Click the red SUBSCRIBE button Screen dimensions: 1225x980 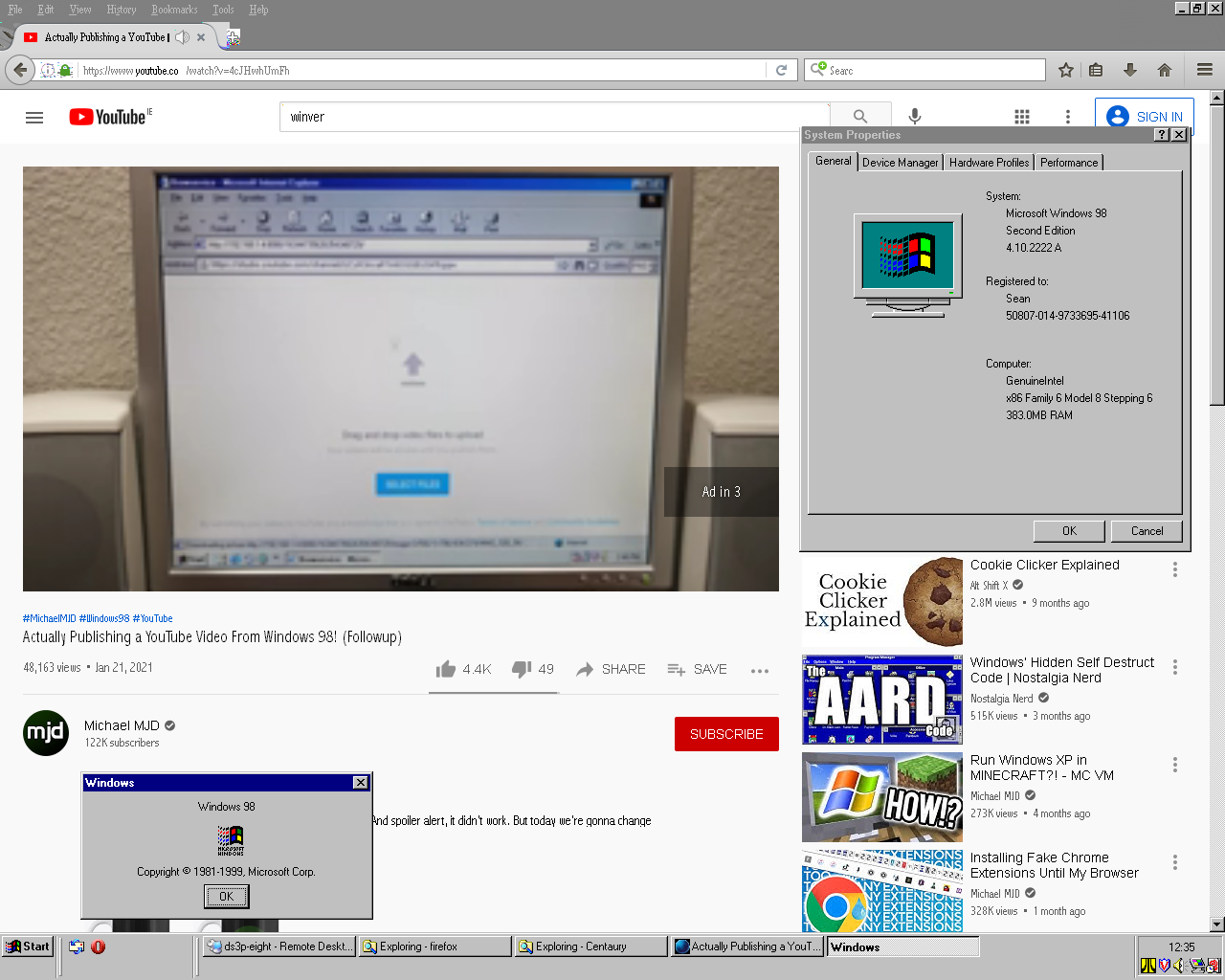coord(726,734)
